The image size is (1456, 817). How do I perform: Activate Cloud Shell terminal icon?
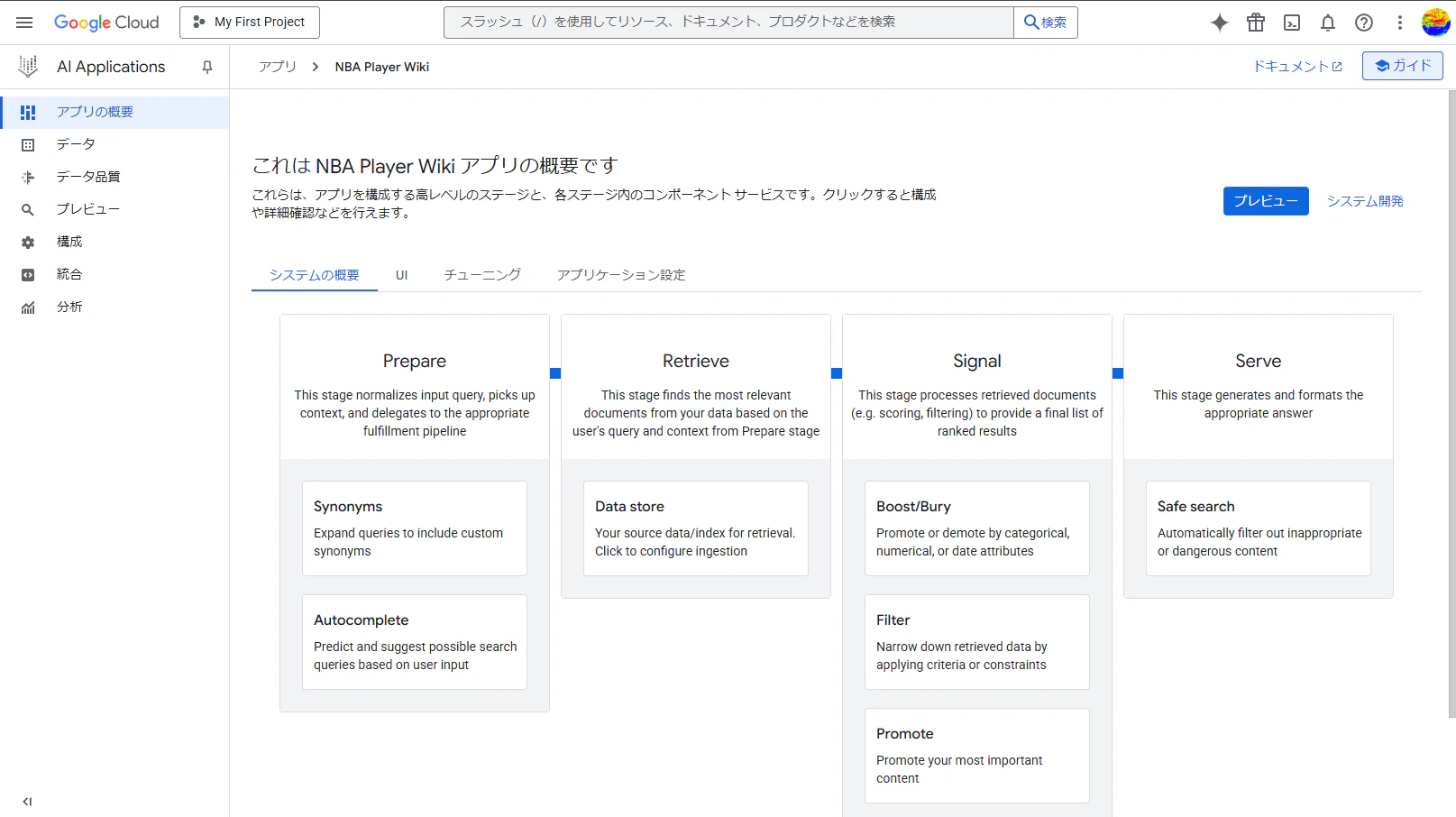tap(1292, 23)
